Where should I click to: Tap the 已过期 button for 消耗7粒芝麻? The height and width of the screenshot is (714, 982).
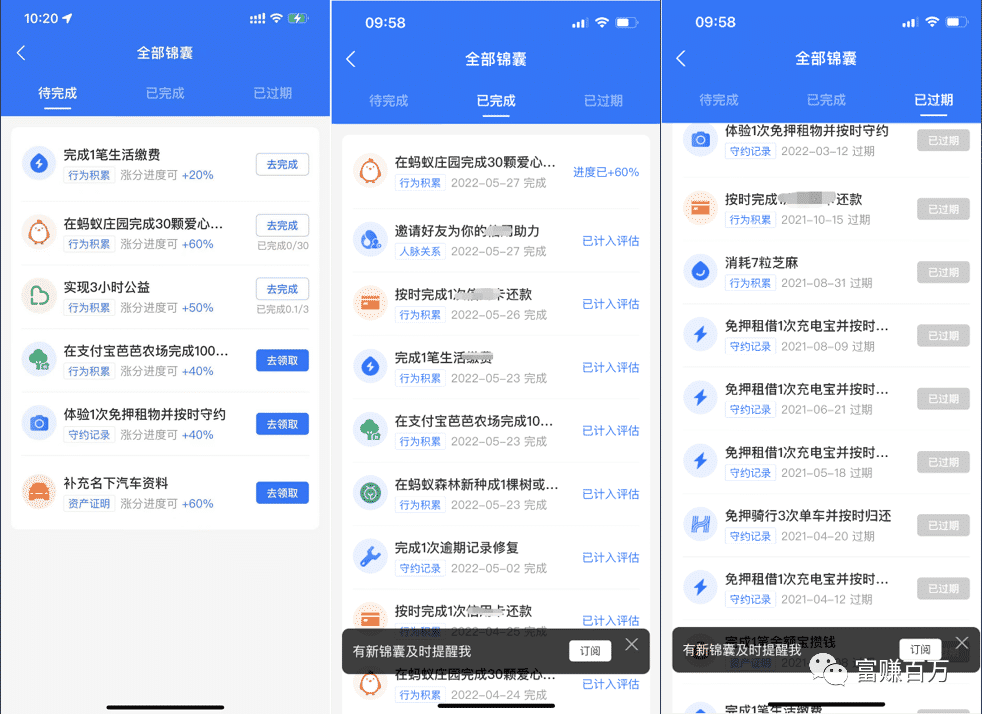point(942,272)
